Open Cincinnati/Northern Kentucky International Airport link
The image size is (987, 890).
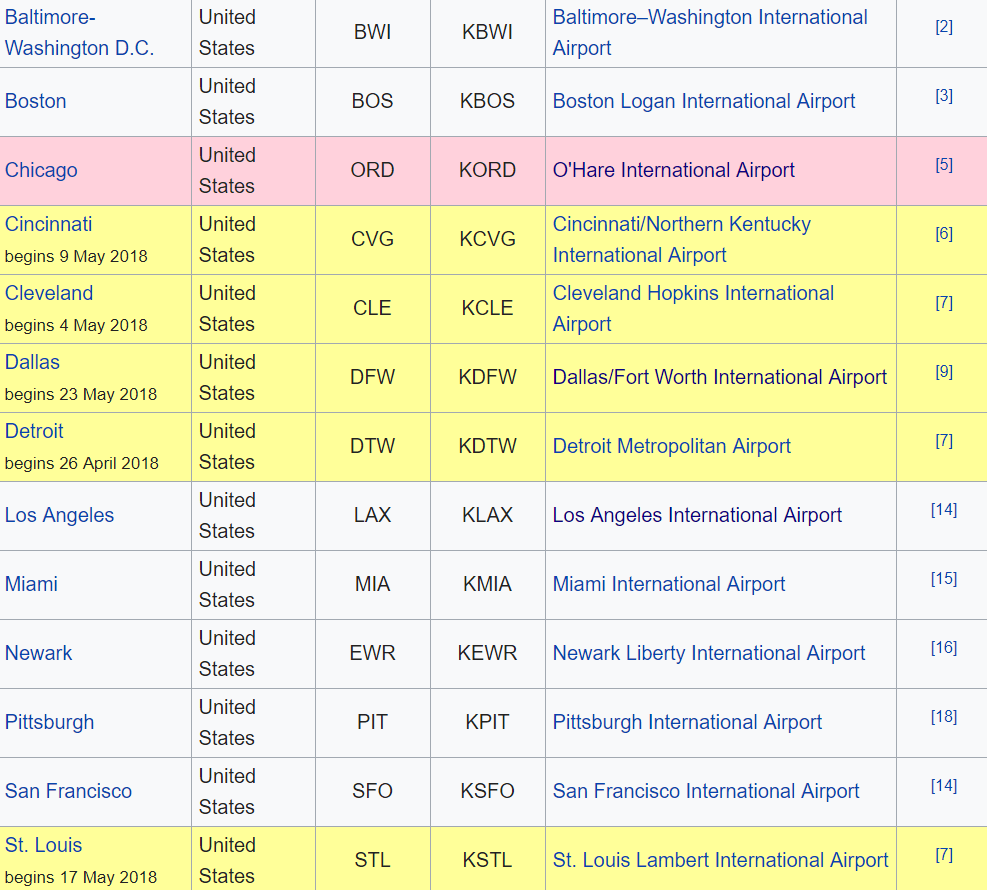(x=682, y=240)
